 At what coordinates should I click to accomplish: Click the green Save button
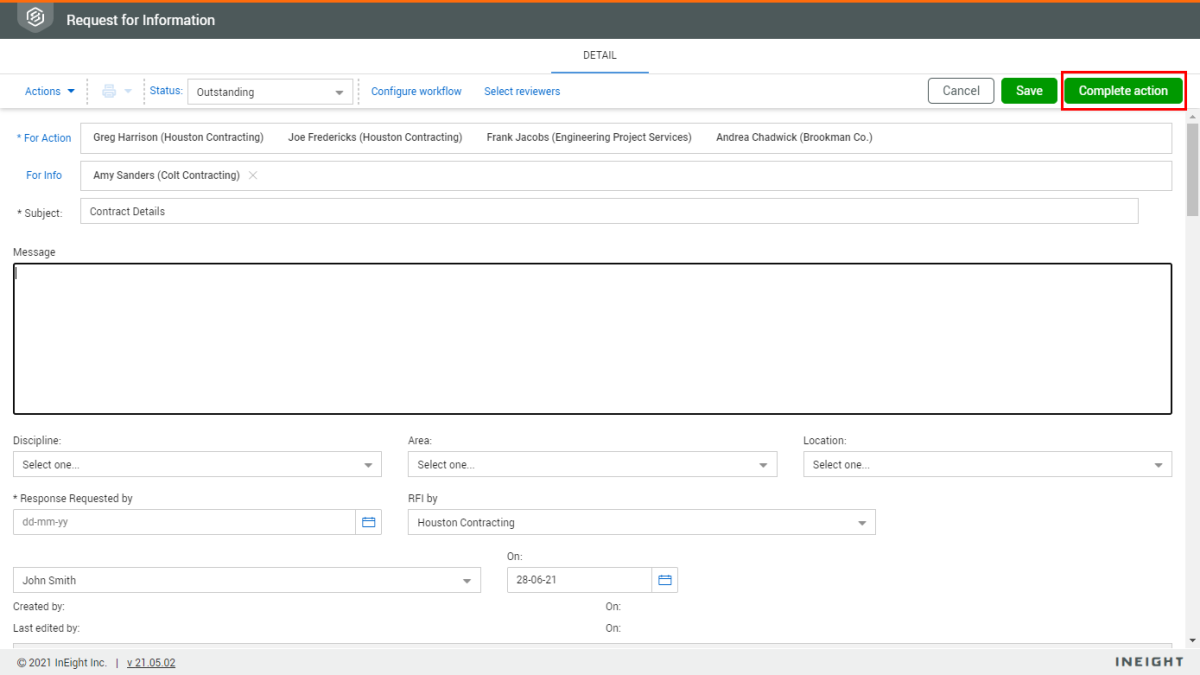1029,91
